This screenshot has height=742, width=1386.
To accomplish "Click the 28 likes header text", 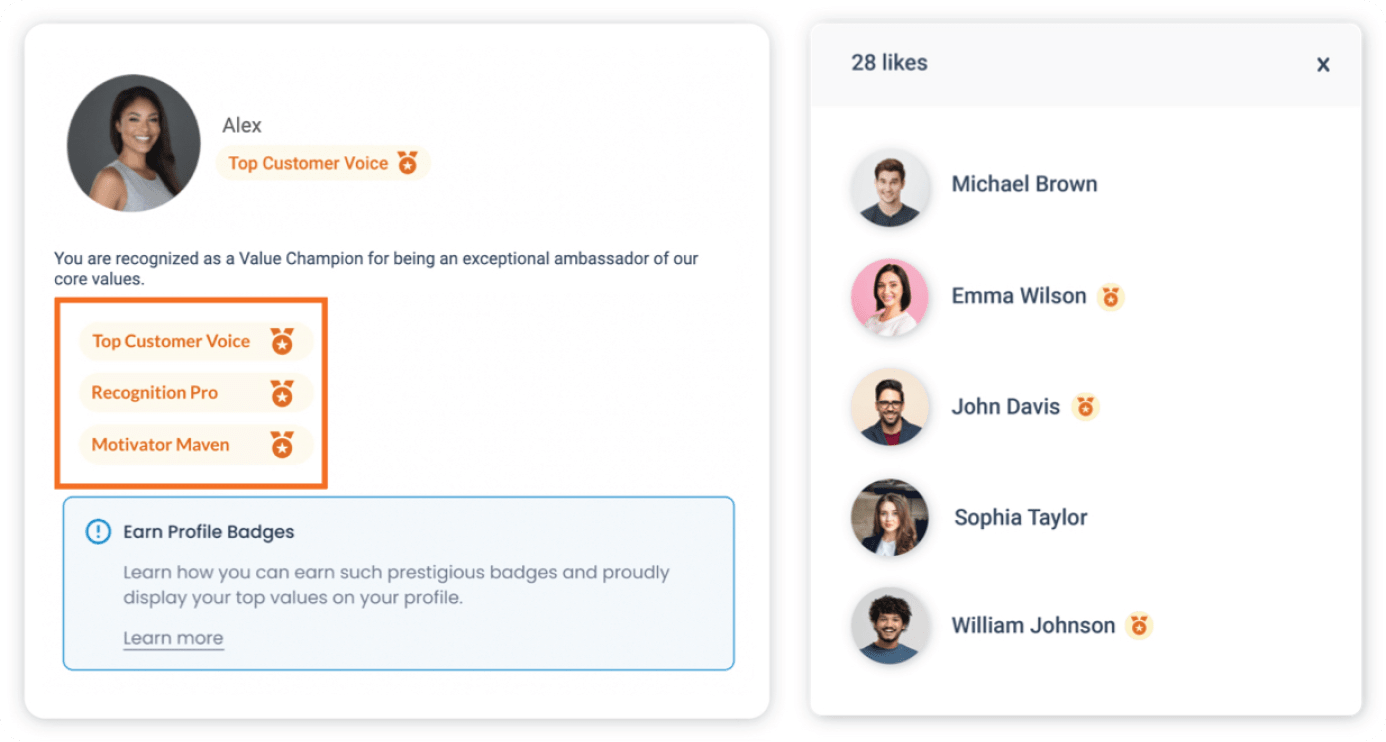I will [889, 63].
